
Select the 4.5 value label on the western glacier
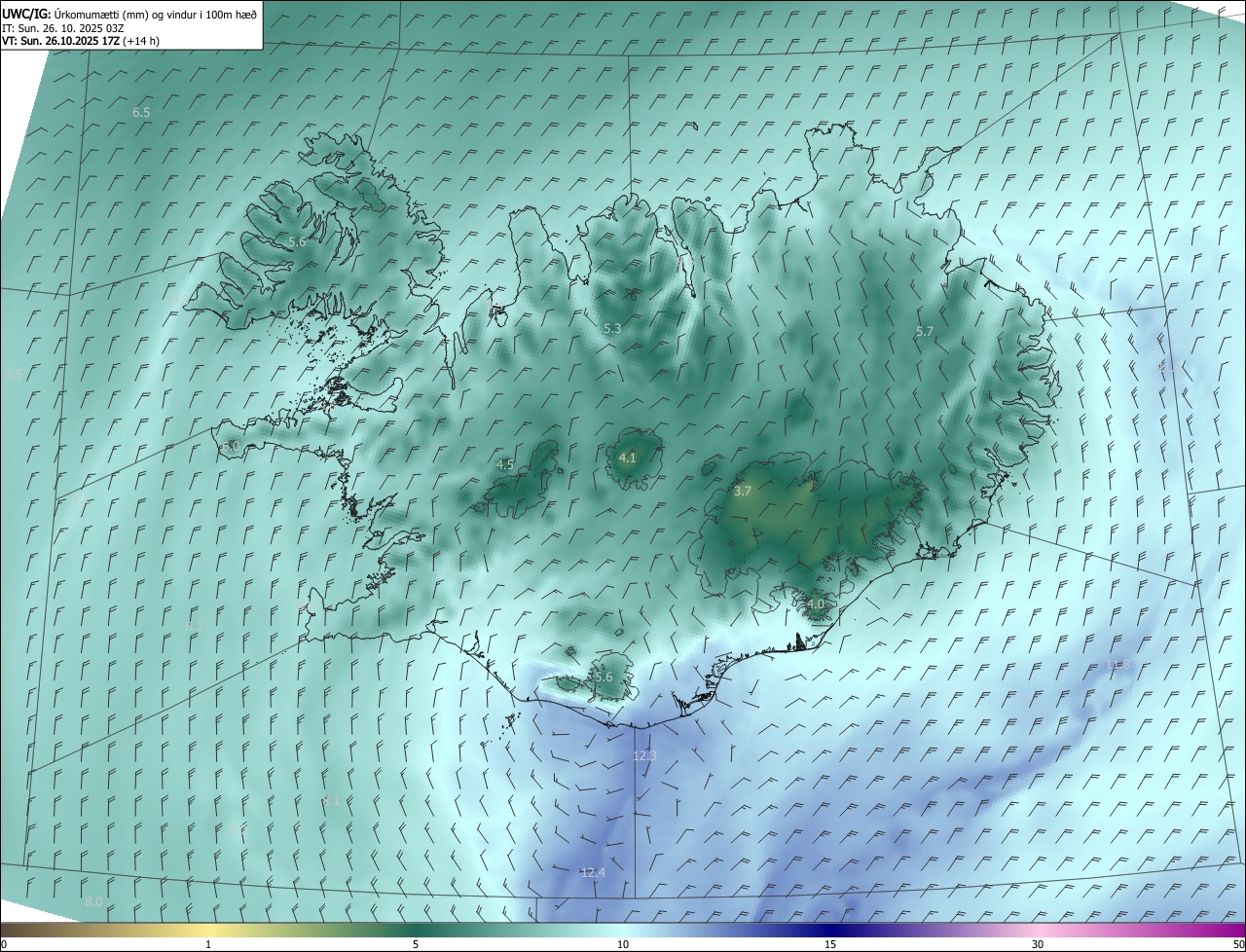[x=505, y=465]
